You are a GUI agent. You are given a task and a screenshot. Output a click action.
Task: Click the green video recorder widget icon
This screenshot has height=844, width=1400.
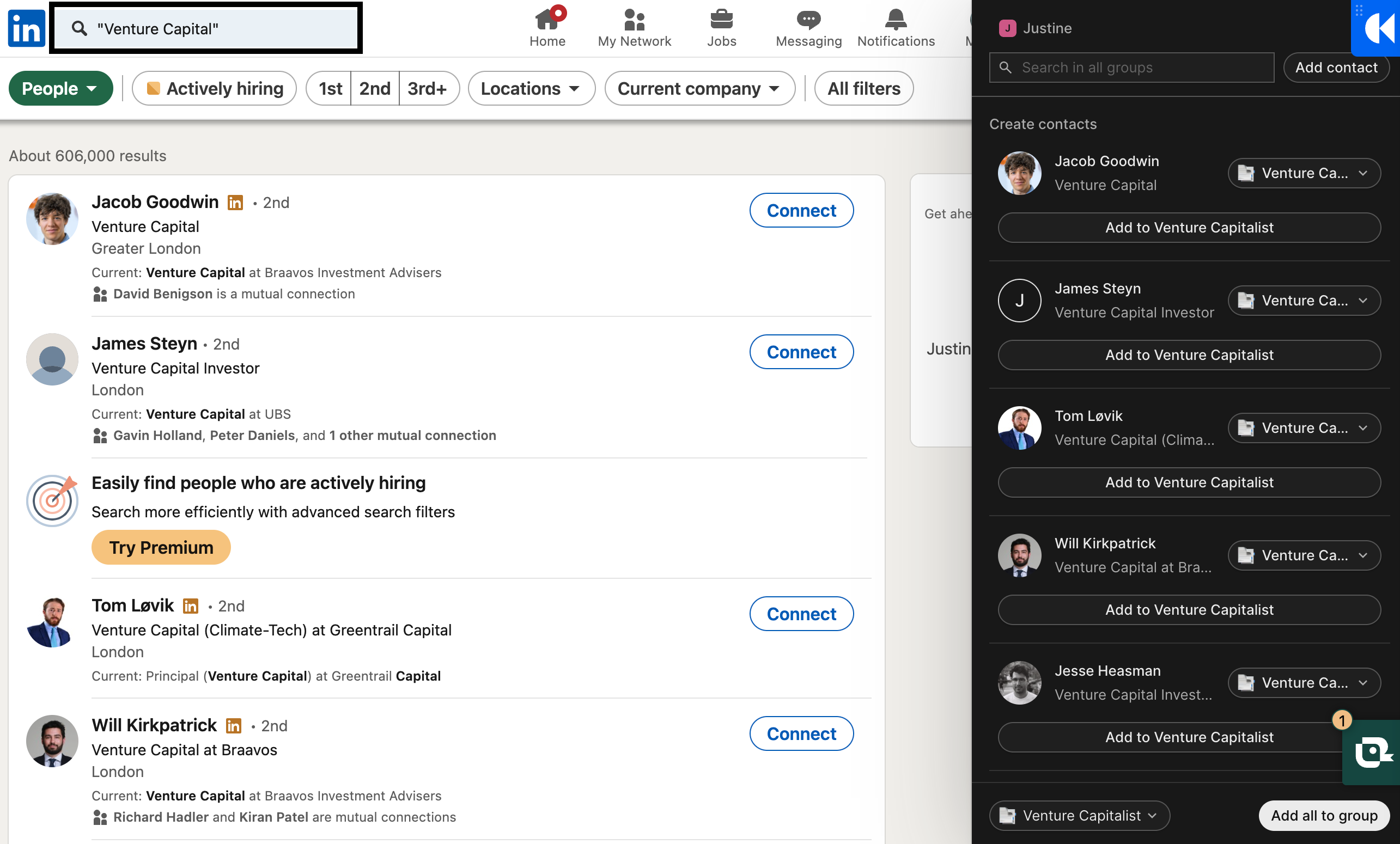(x=1372, y=752)
